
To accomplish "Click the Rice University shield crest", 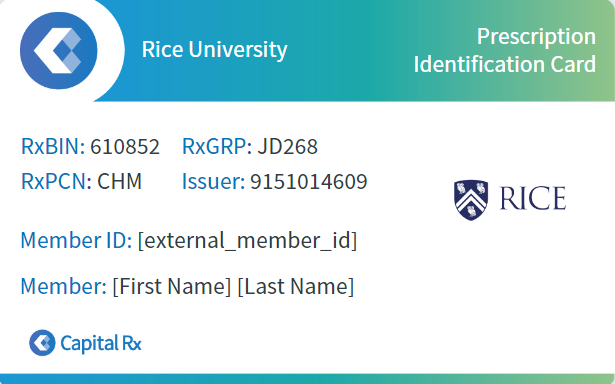I will coord(471,200).
